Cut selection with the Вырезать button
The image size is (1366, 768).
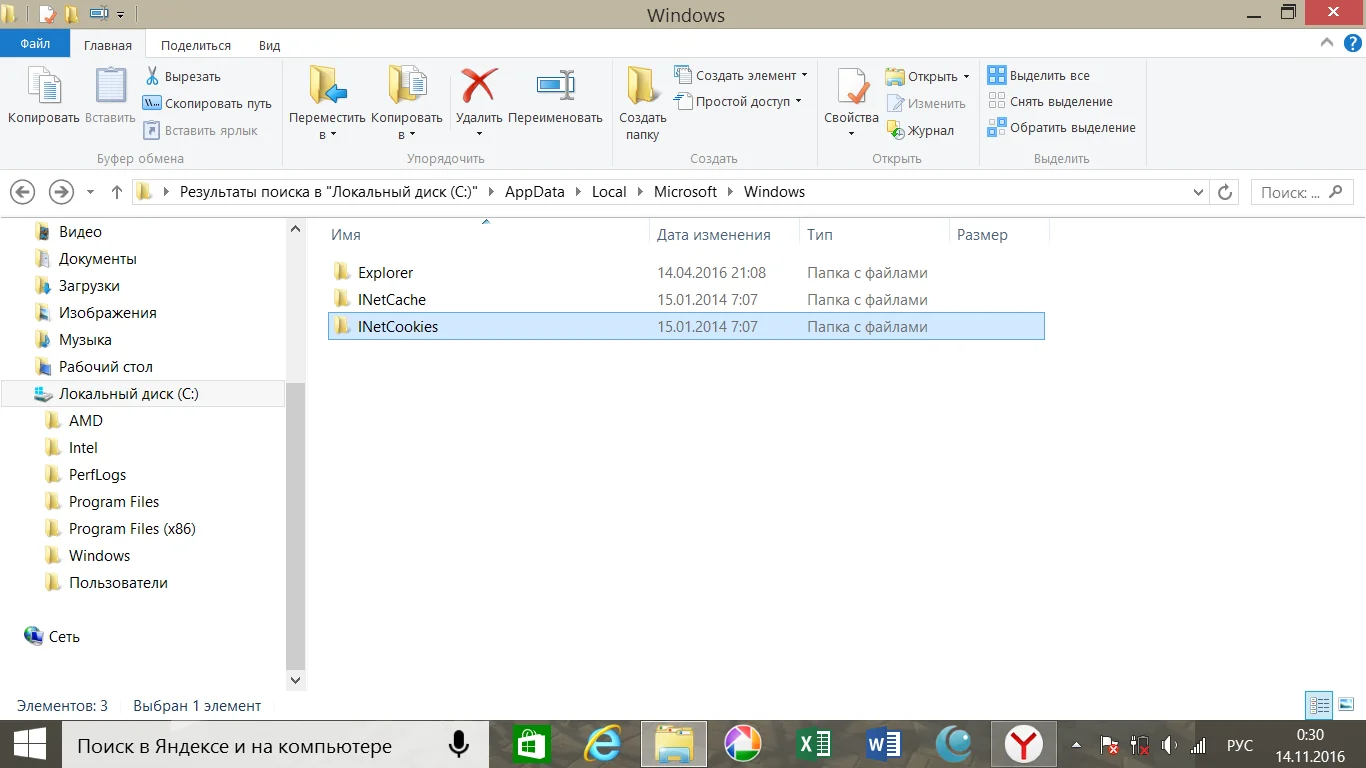point(182,76)
